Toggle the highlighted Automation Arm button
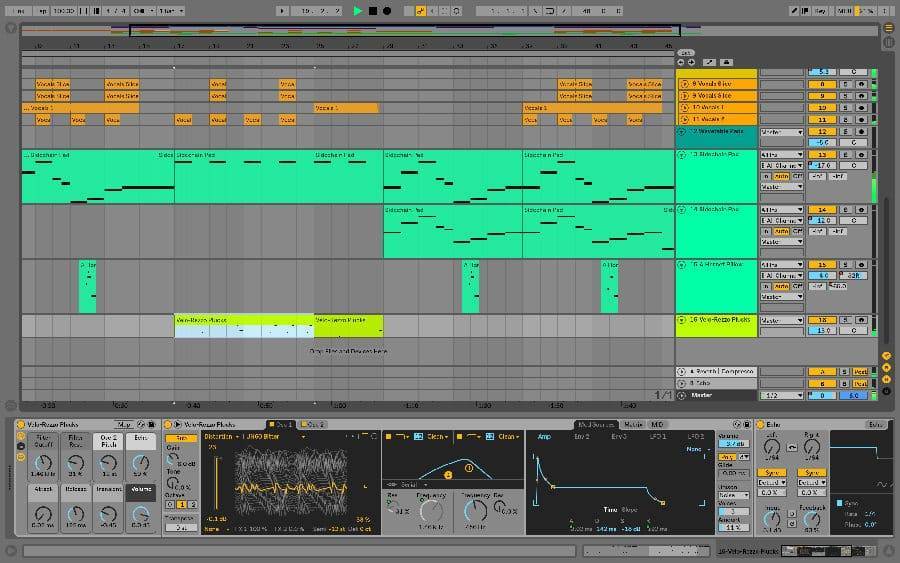 420,11
